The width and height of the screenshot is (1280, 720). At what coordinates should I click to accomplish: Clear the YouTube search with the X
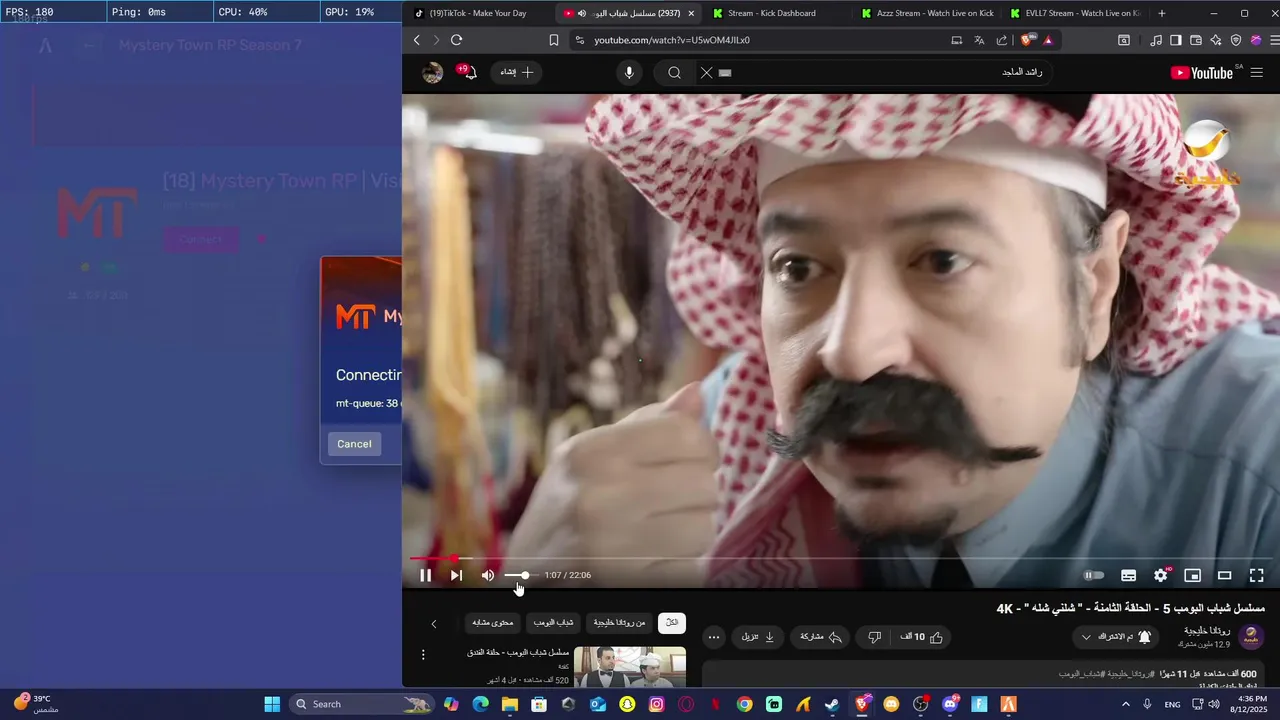(706, 72)
